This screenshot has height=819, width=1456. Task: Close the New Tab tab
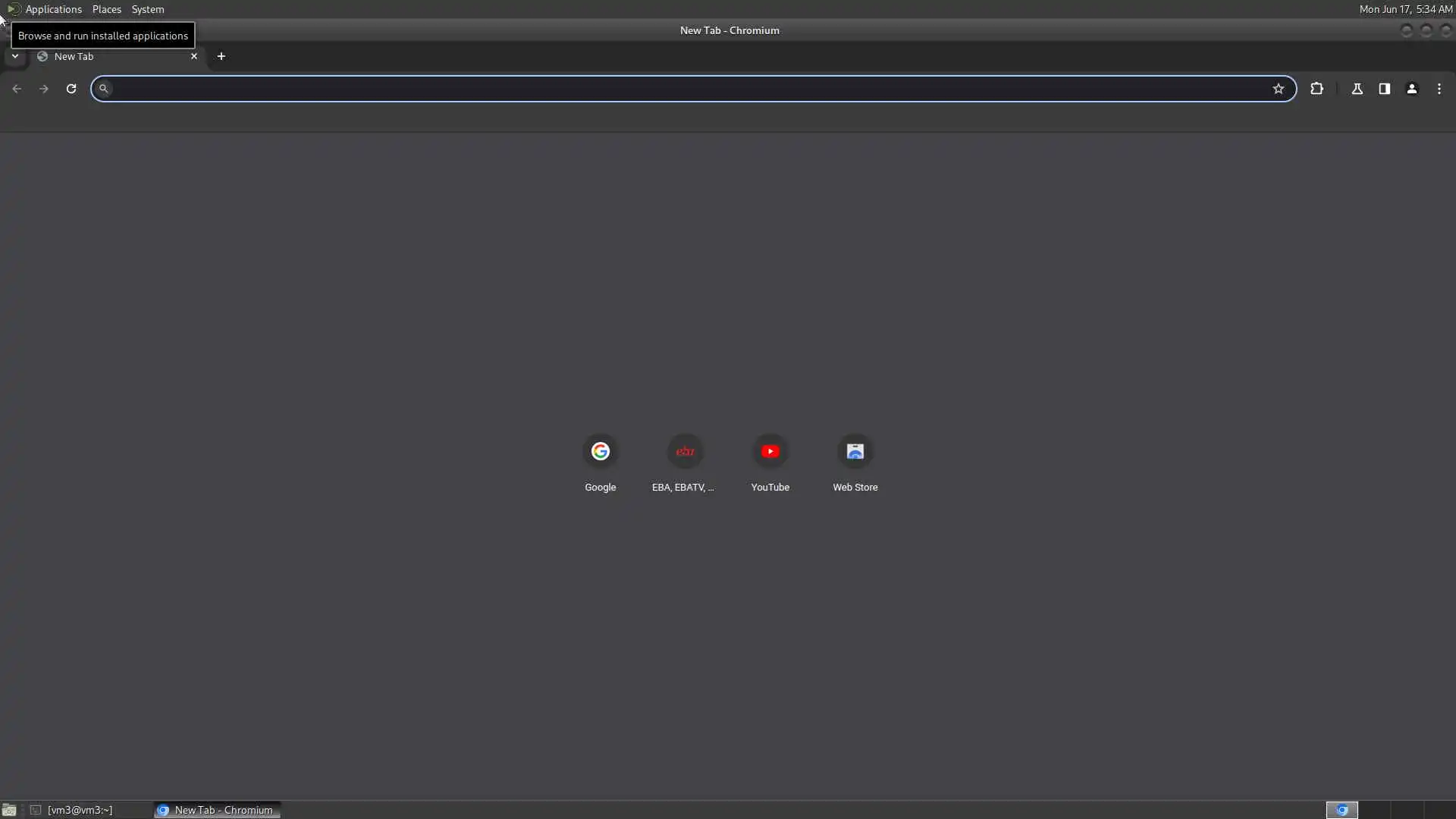click(x=194, y=56)
